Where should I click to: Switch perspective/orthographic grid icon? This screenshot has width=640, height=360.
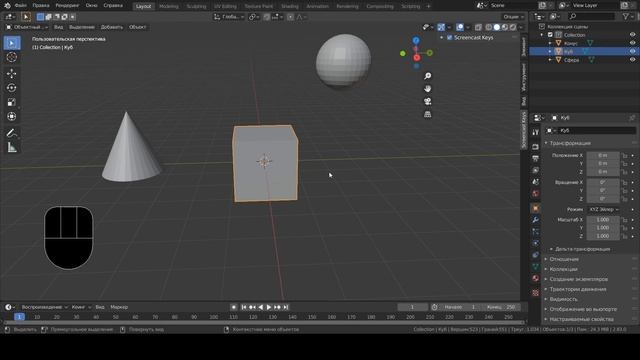[x=427, y=114]
